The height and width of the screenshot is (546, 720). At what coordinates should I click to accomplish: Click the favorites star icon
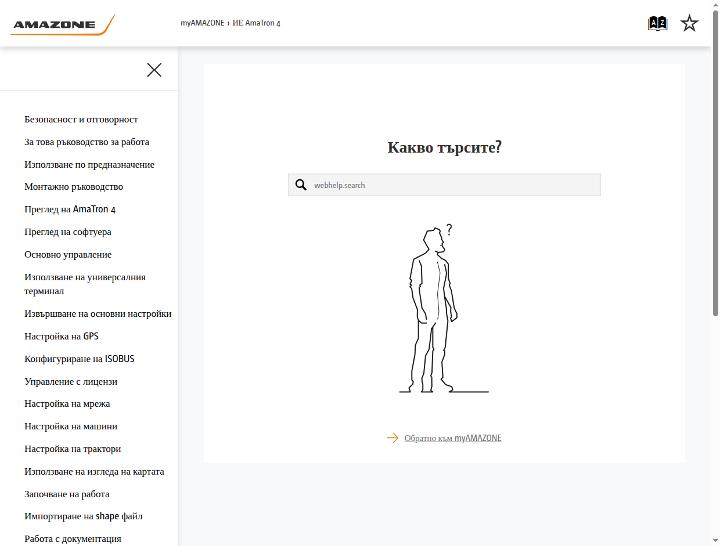689,23
